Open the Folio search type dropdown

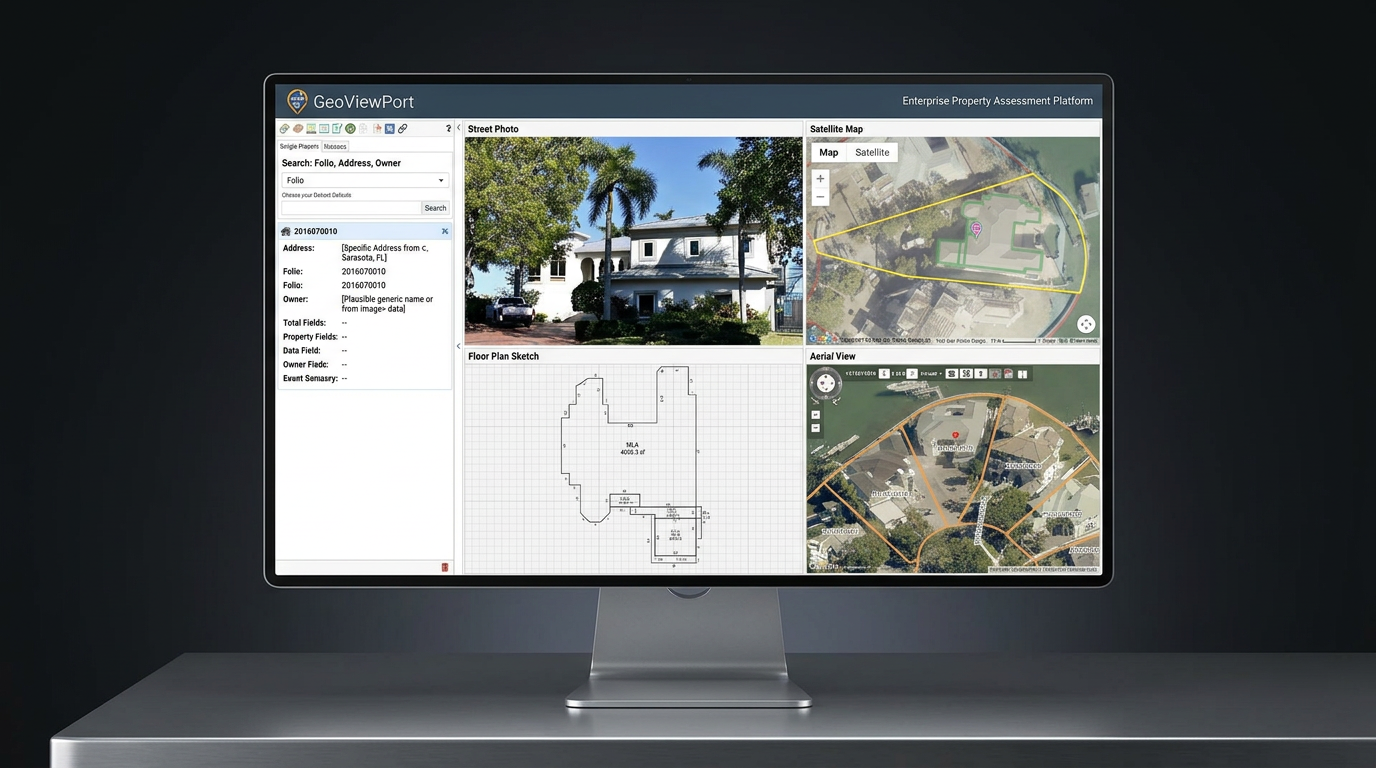[440, 180]
